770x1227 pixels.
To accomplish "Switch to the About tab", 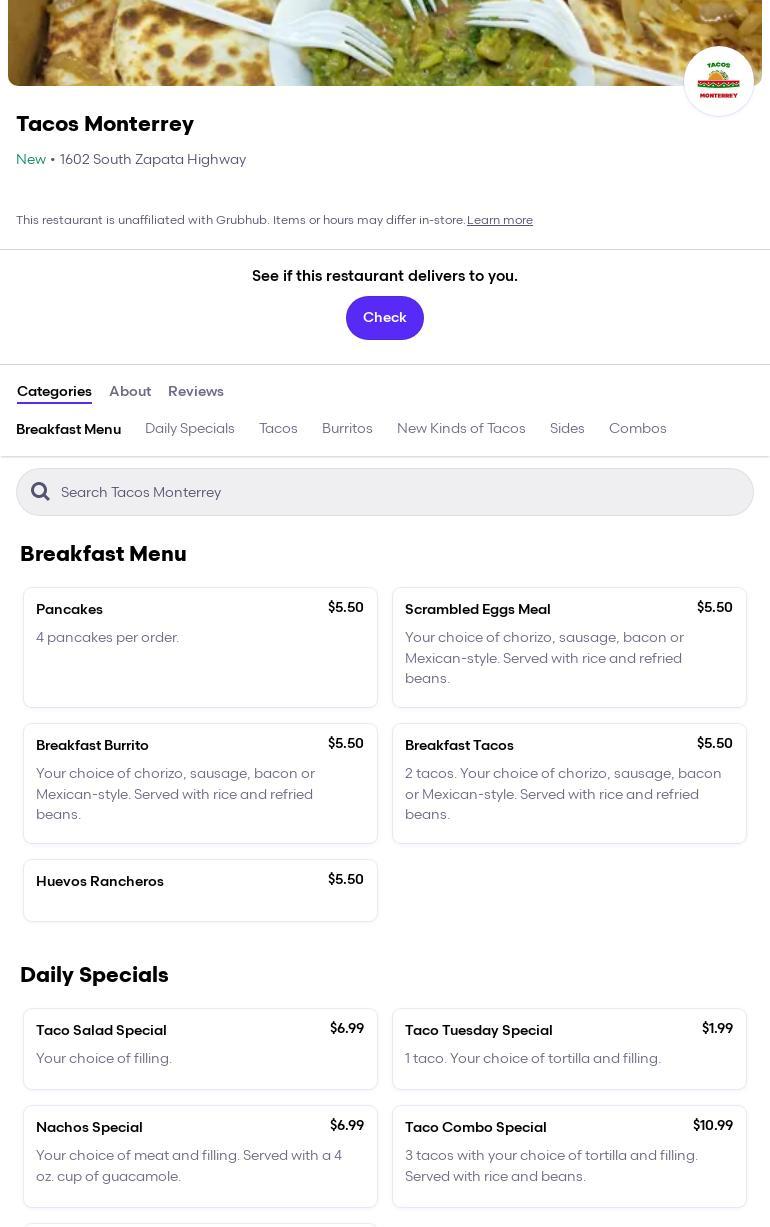I will (130, 391).
